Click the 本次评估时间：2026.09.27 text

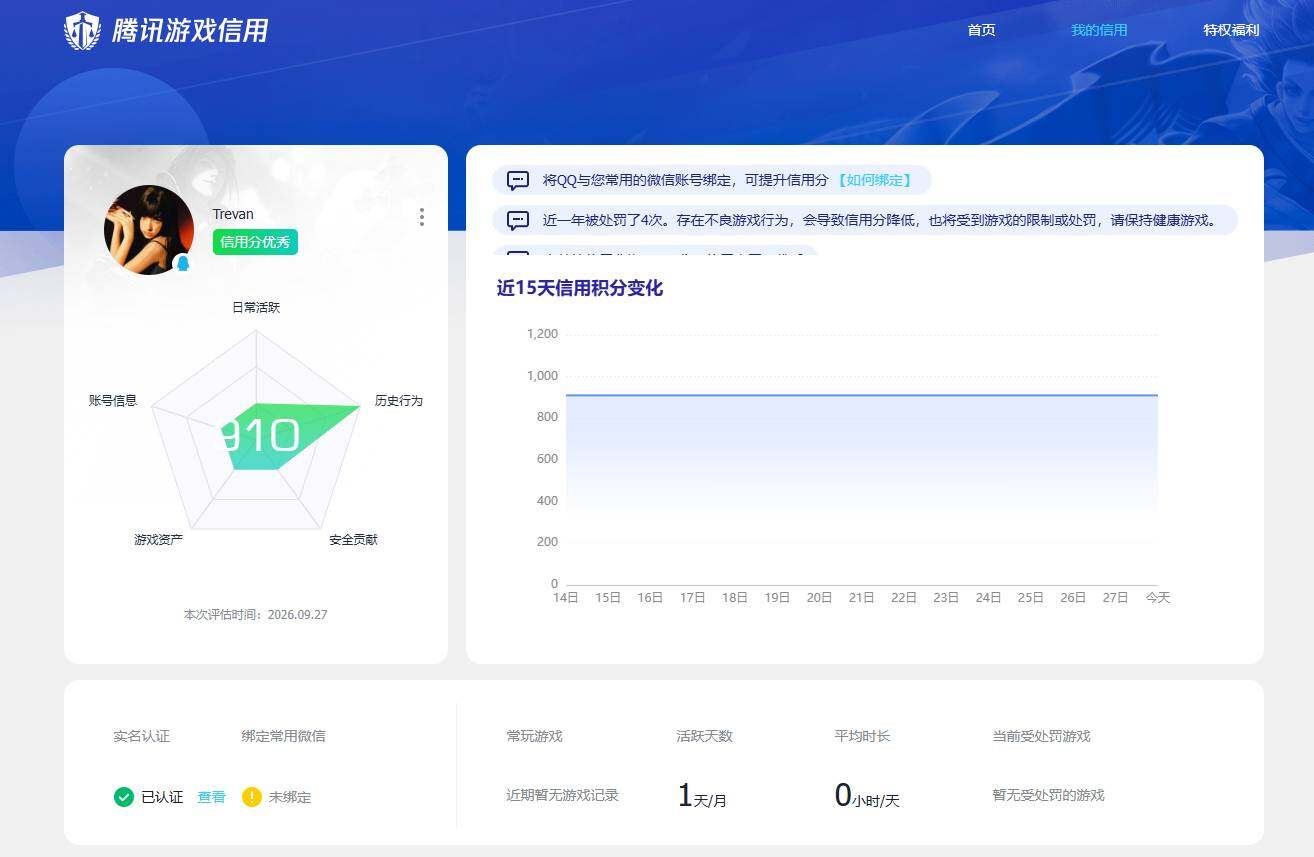(256, 615)
